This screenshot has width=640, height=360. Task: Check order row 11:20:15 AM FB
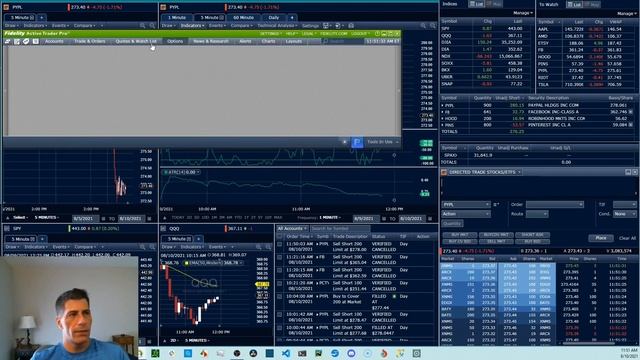280,270
